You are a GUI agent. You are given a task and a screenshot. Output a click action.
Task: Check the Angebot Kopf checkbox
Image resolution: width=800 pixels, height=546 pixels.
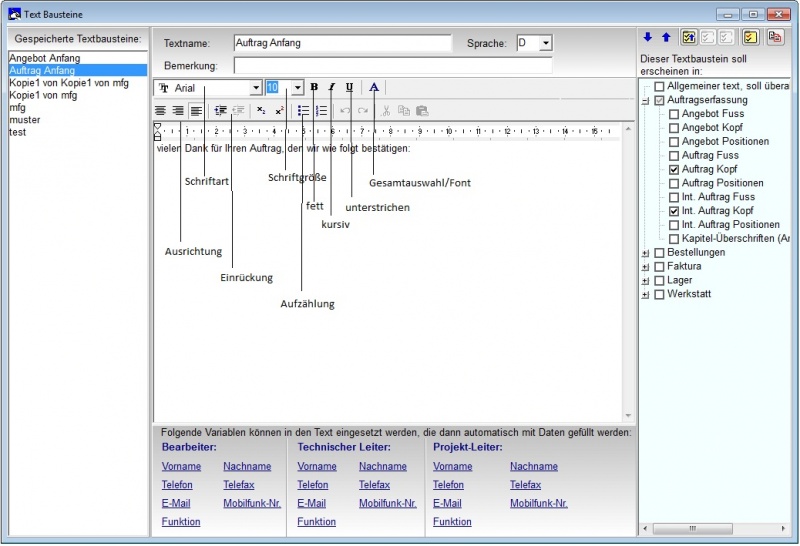[x=673, y=128]
